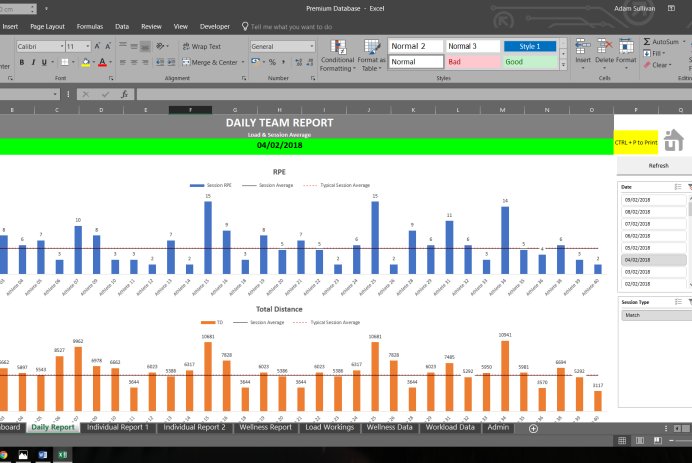
Task: Open Format as Table menu
Action: 372,55
